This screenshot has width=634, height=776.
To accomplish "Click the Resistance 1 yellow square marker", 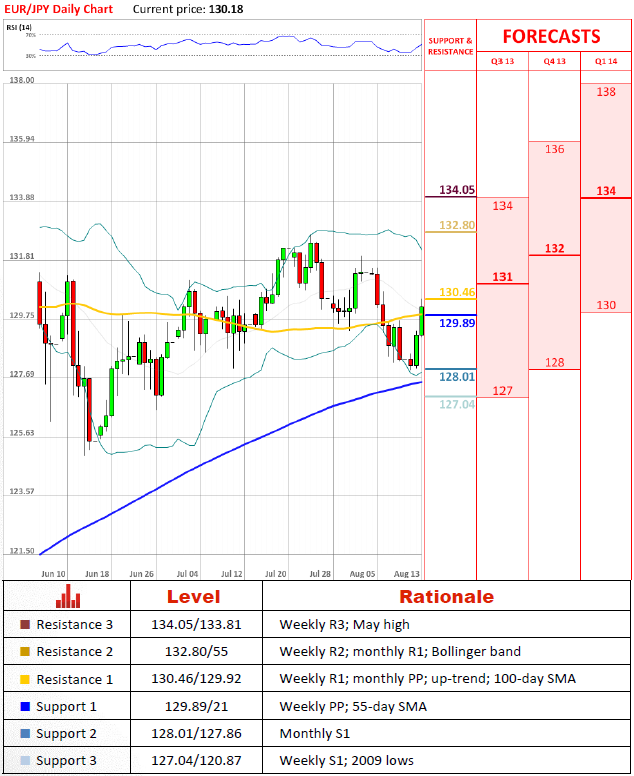I will tap(25, 679).
